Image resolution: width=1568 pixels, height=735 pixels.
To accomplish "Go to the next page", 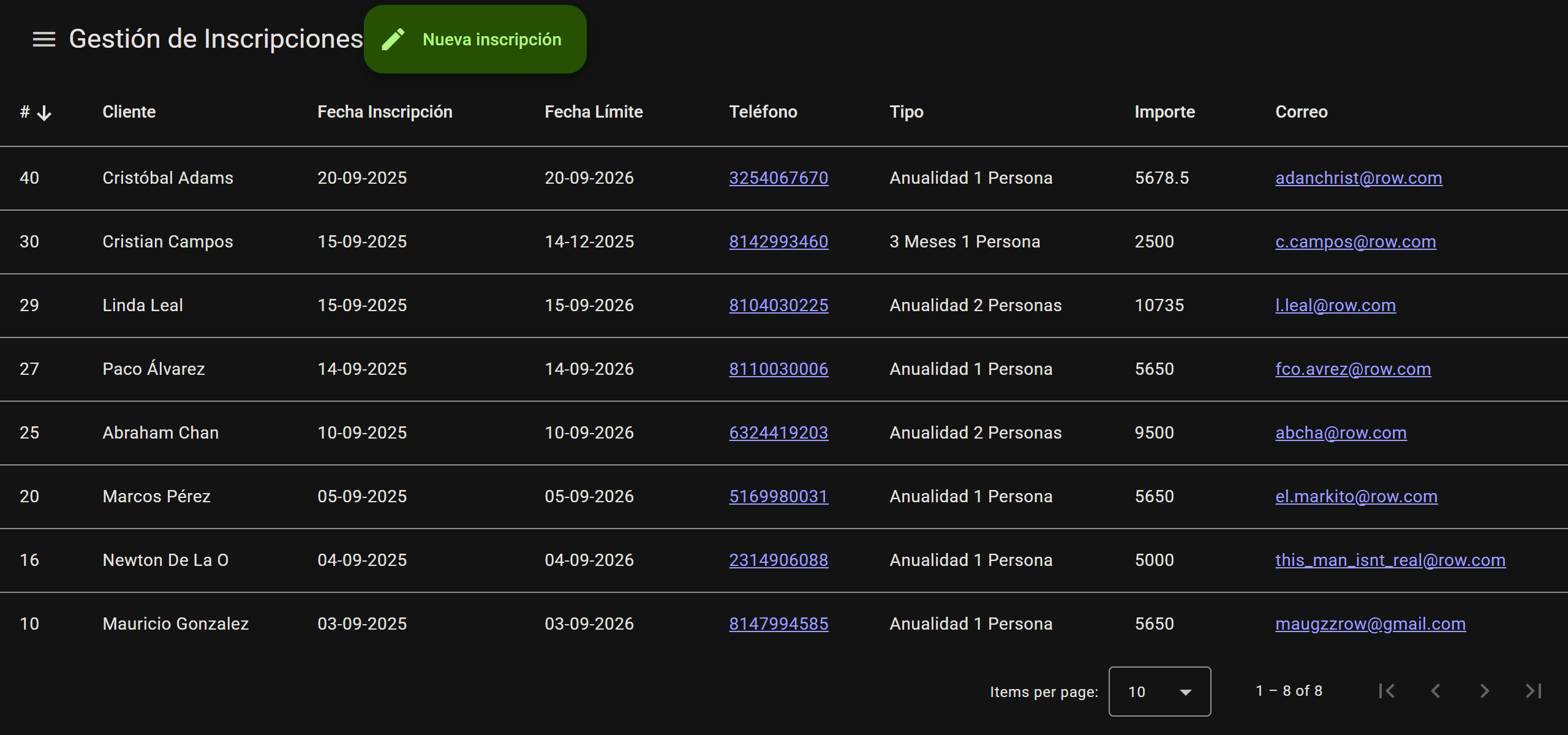I will pos(1484,691).
